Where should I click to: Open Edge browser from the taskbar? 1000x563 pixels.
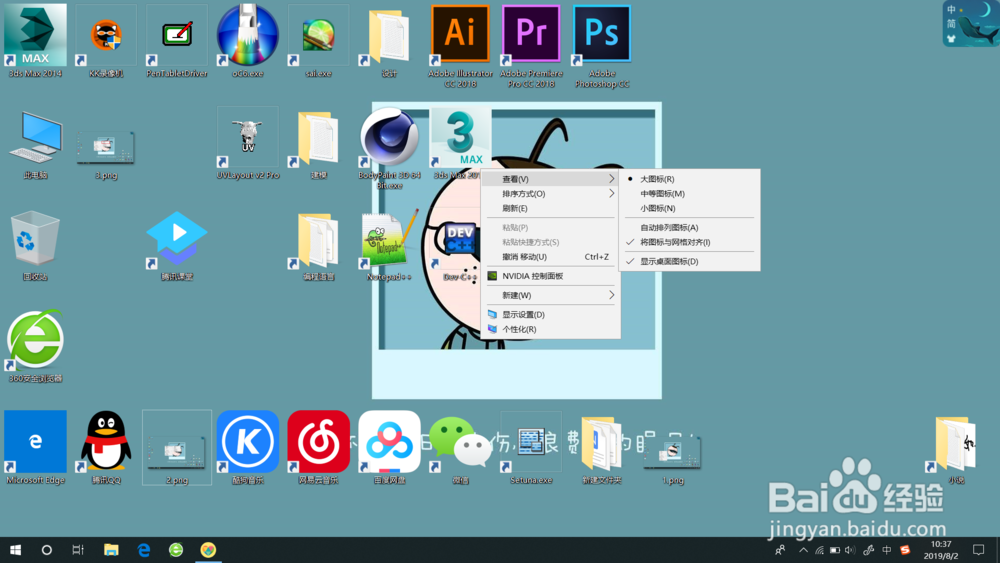point(143,550)
